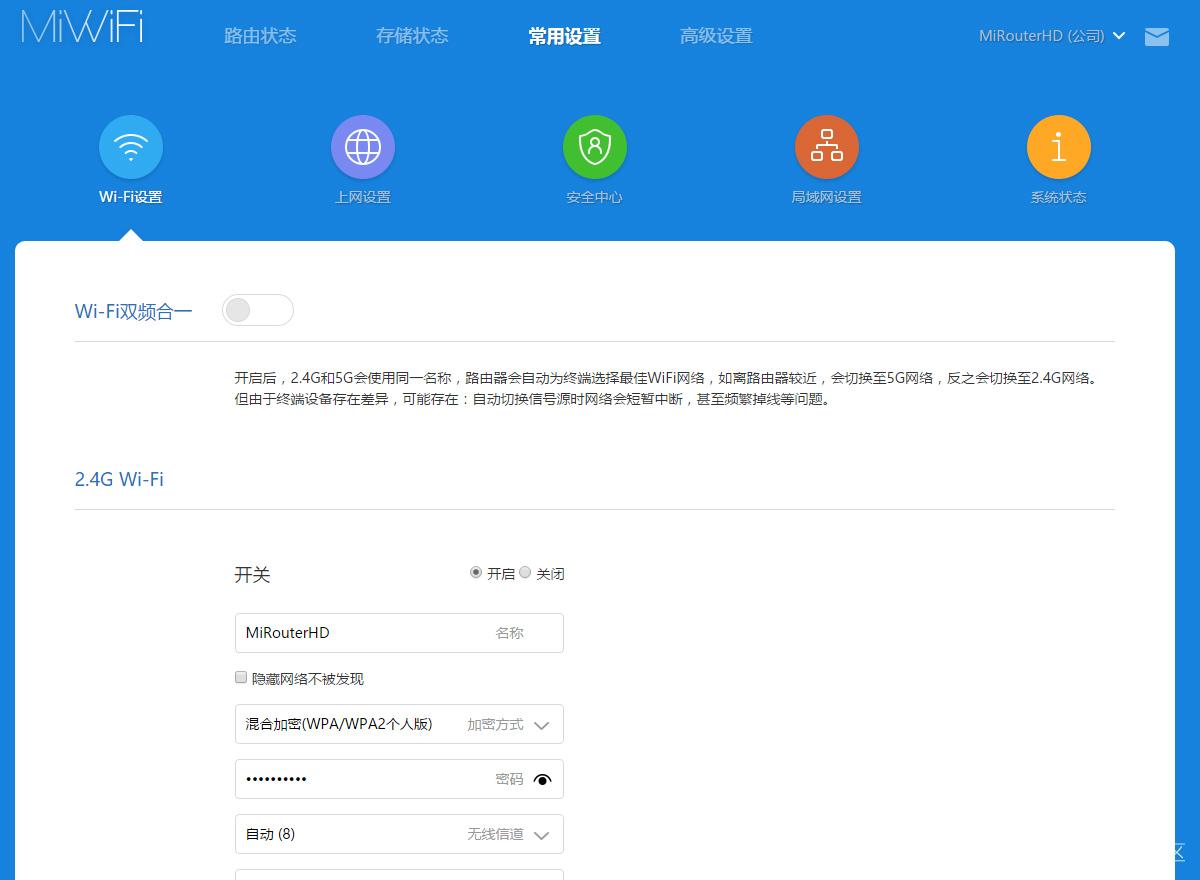Viewport: 1200px width, 880px height.
Task: Click the 密码 password field
Action: pos(399,779)
